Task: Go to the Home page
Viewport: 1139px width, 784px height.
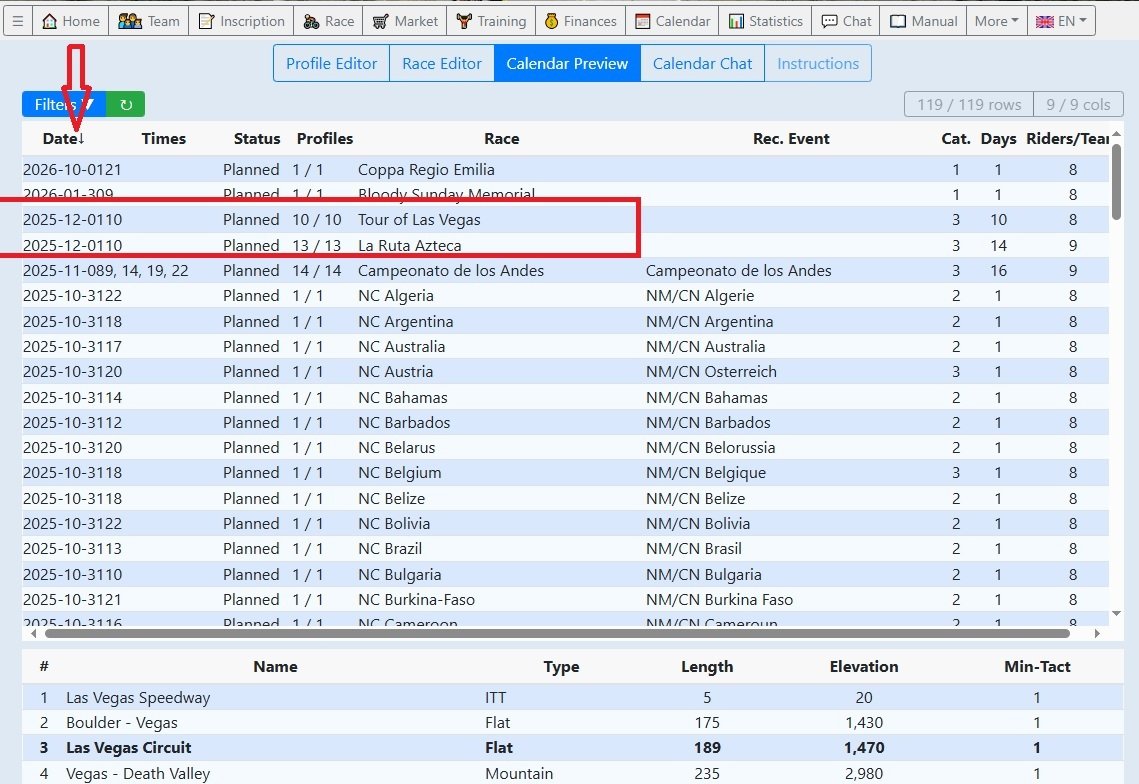Action: tap(71, 21)
